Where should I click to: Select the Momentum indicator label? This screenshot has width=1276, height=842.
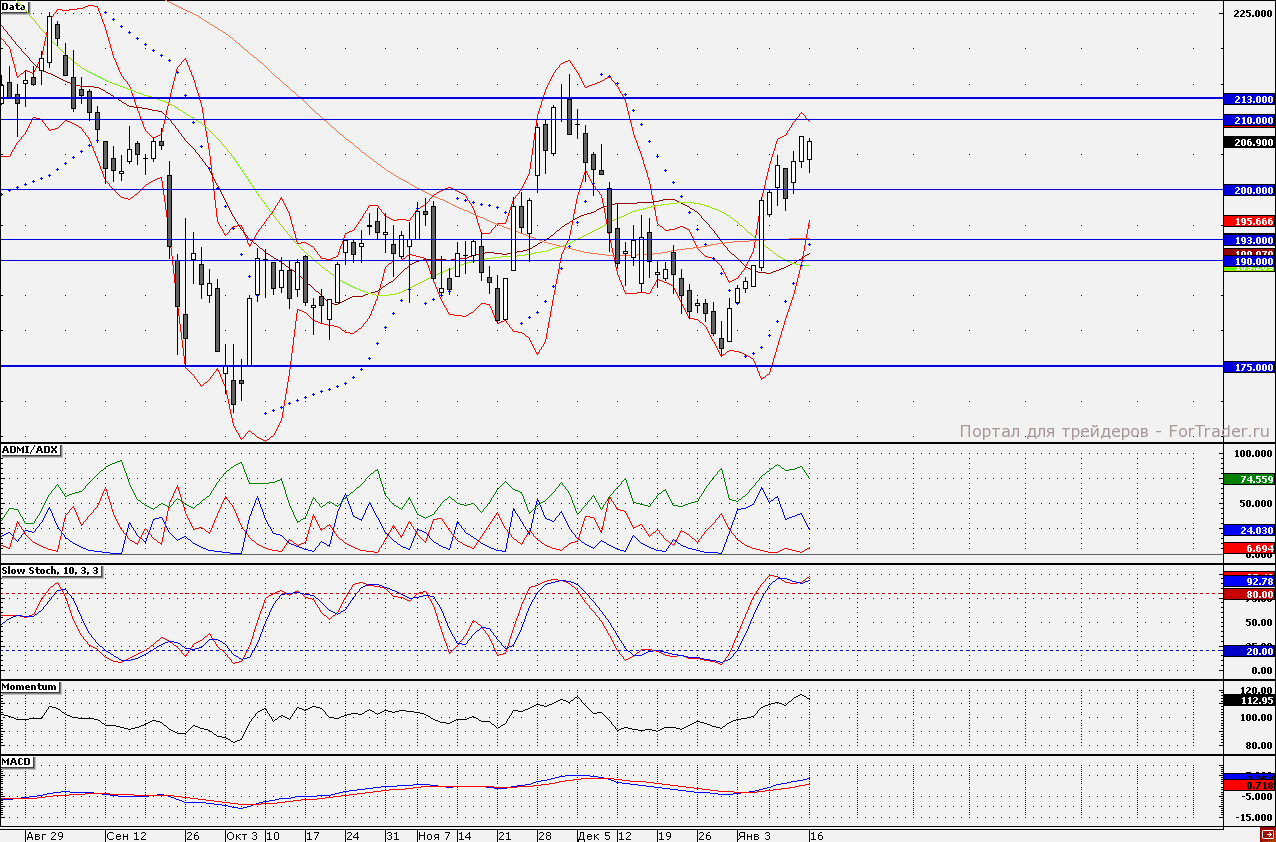coord(29,687)
